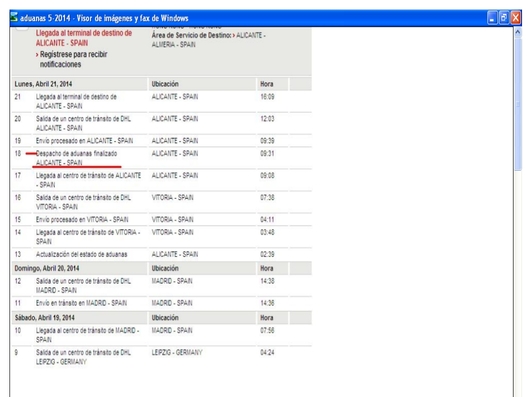Click the time value 14:36
Screen dimensions: 529x397
pyautogui.click(x=267, y=303)
